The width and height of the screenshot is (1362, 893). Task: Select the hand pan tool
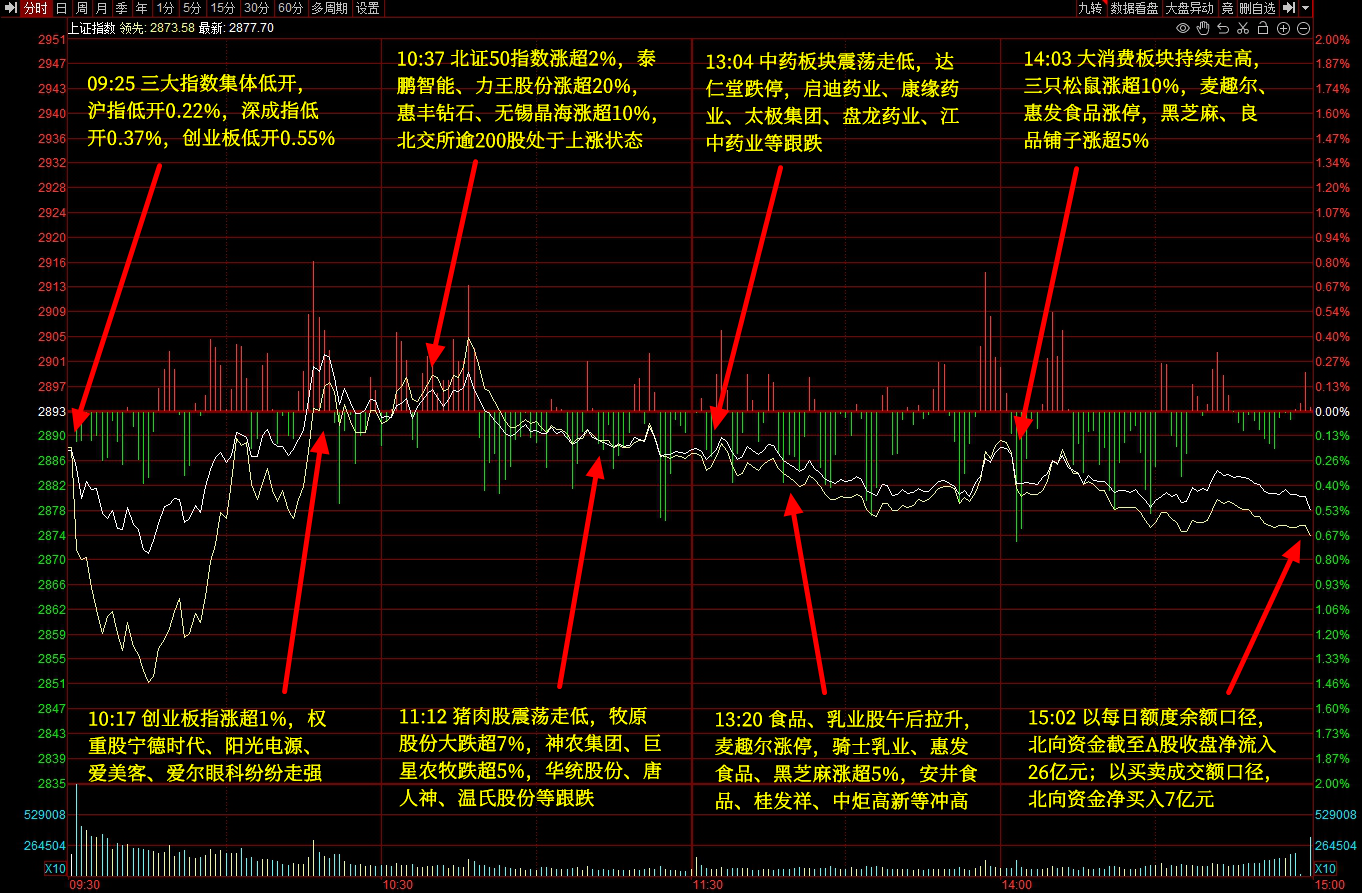1203,28
